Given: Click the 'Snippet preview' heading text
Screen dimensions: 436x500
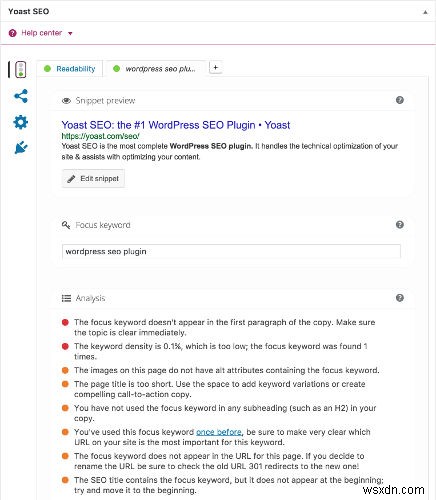Looking at the screenshot, I should 105,101.
